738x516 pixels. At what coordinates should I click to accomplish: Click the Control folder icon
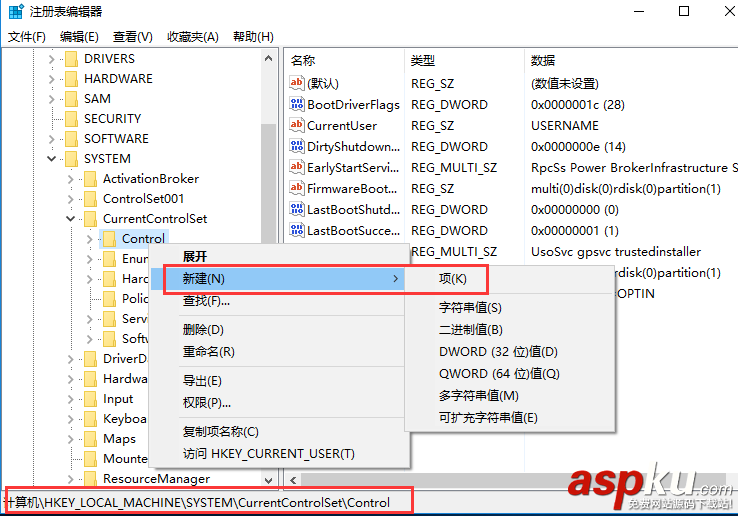(109, 239)
